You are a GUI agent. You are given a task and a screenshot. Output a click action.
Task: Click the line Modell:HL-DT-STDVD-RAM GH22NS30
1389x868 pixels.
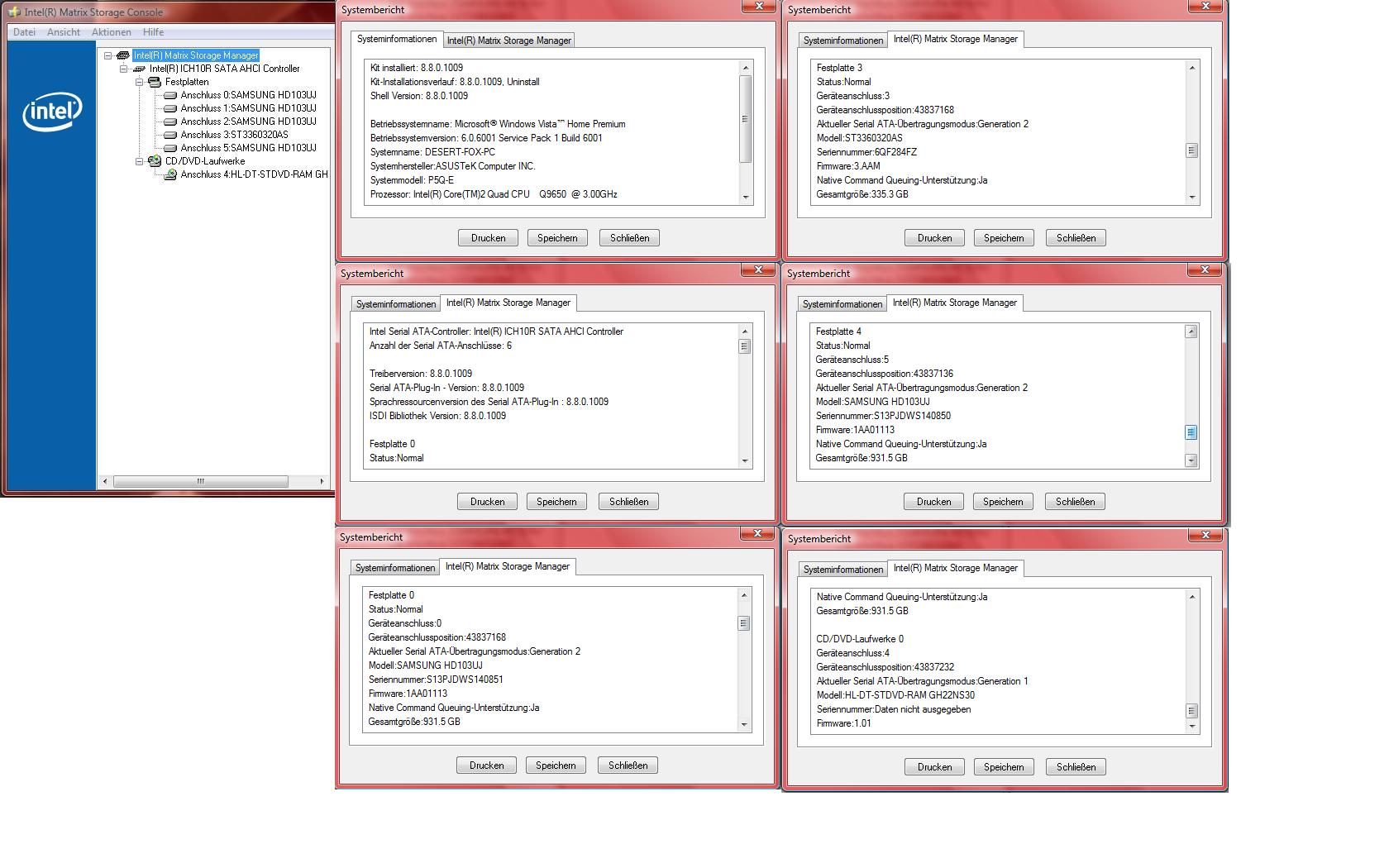pyautogui.click(x=895, y=695)
